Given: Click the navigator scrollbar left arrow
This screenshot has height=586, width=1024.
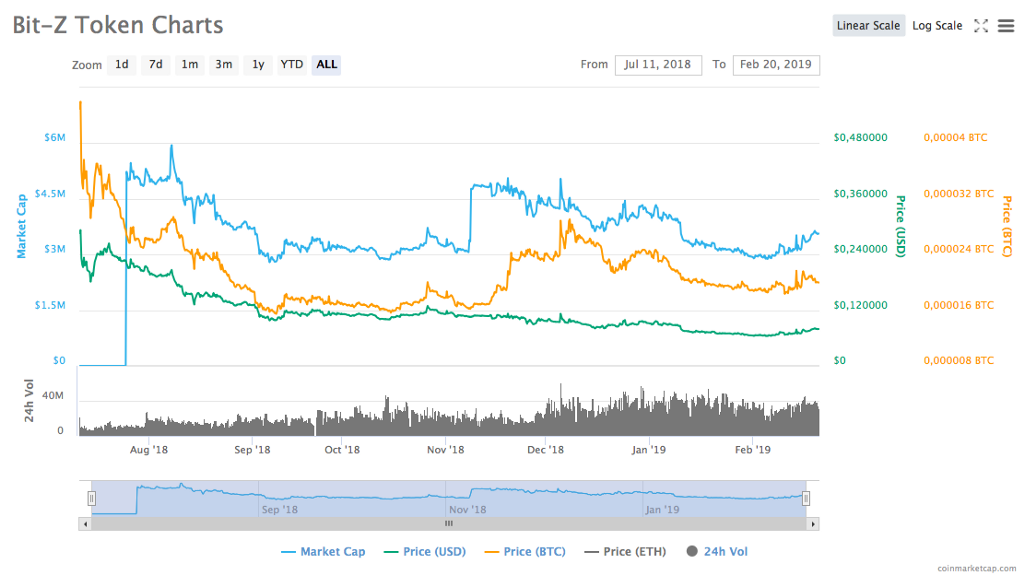Looking at the screenshot, I should [x=85, y=523].
